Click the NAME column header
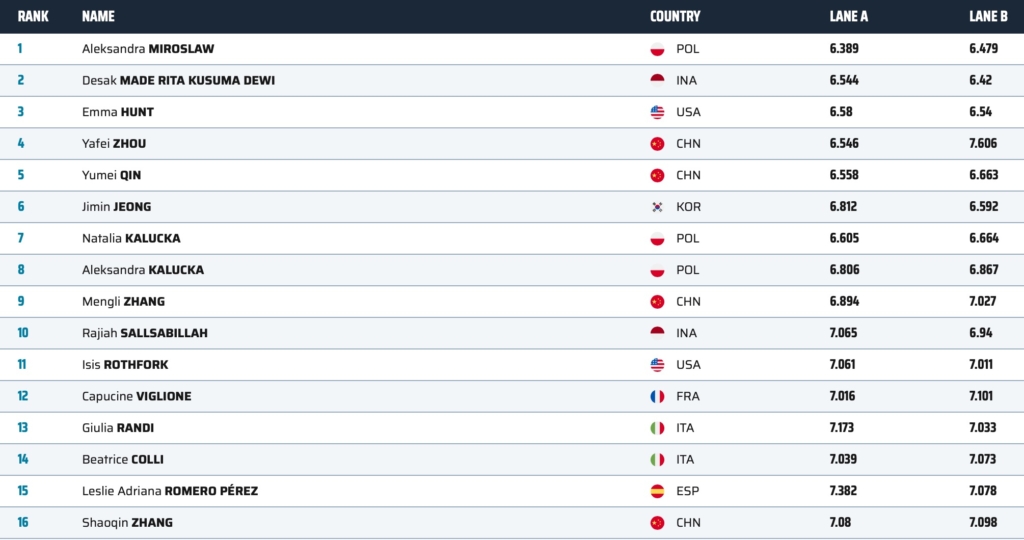Screen dimensions: 1024x540 coord(98,16)
